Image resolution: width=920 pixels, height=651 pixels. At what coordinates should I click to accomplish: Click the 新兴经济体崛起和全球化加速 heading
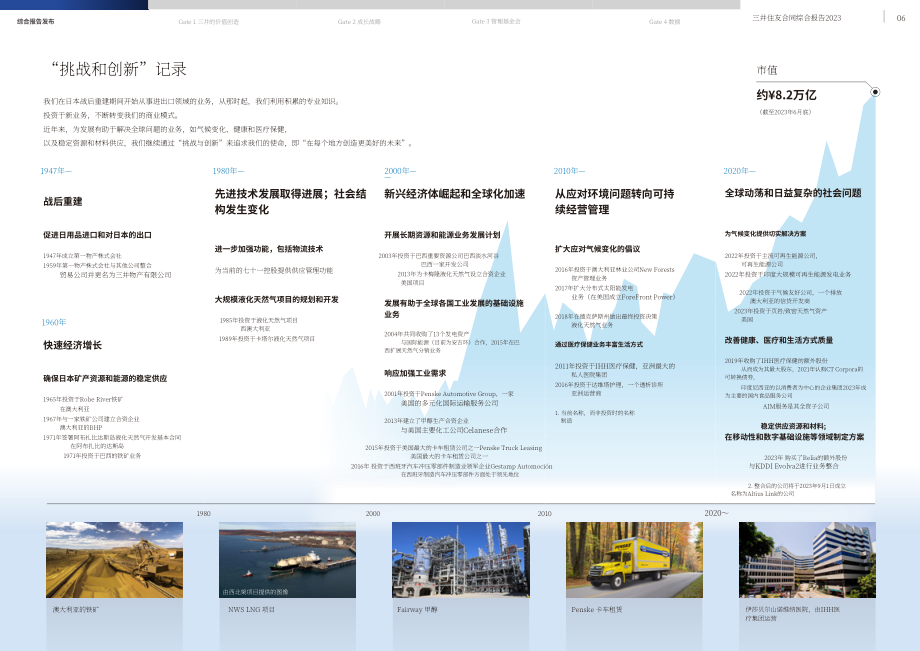click(455, 194)
